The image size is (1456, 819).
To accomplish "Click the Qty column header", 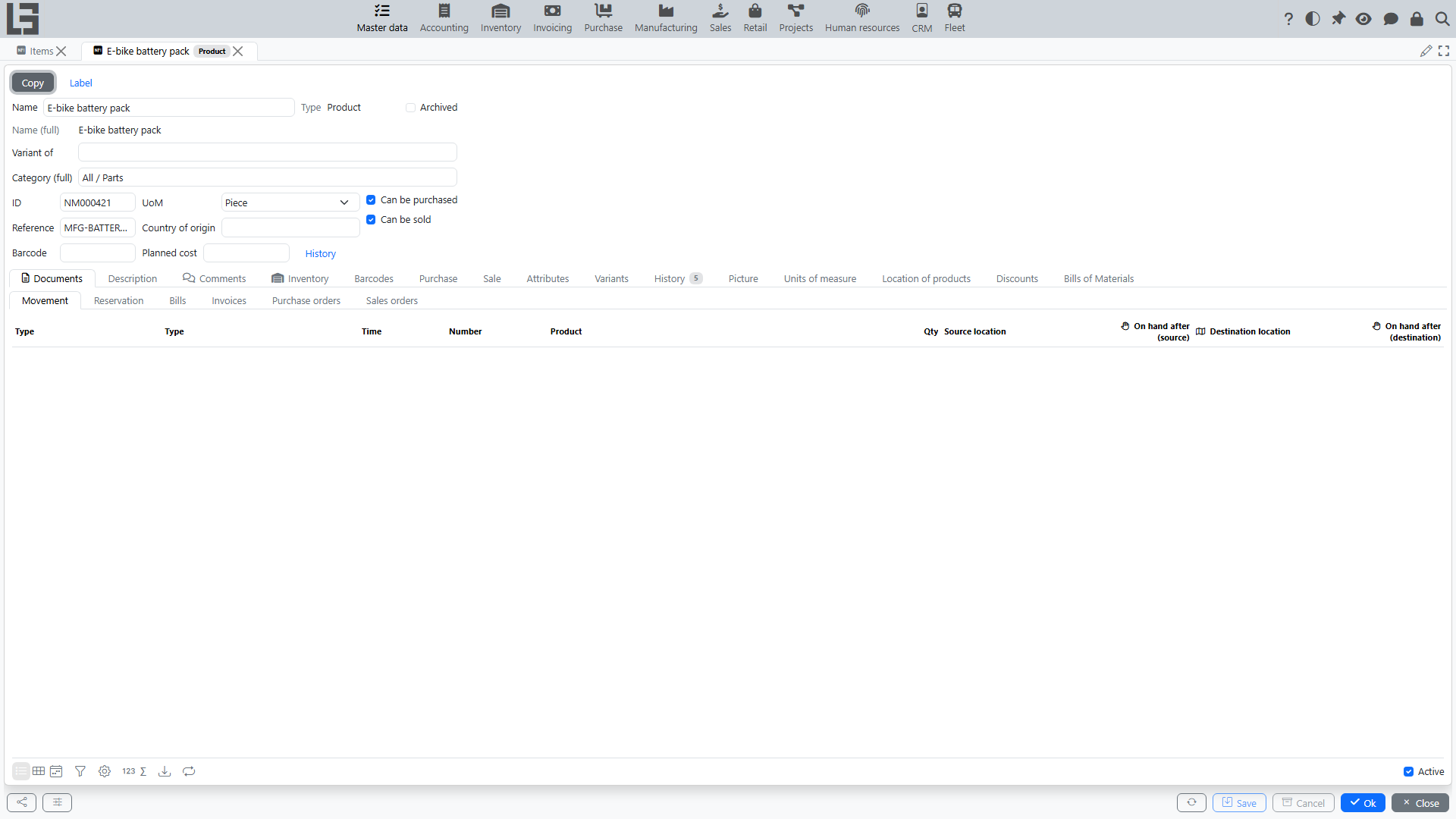I will pos(930,331).
